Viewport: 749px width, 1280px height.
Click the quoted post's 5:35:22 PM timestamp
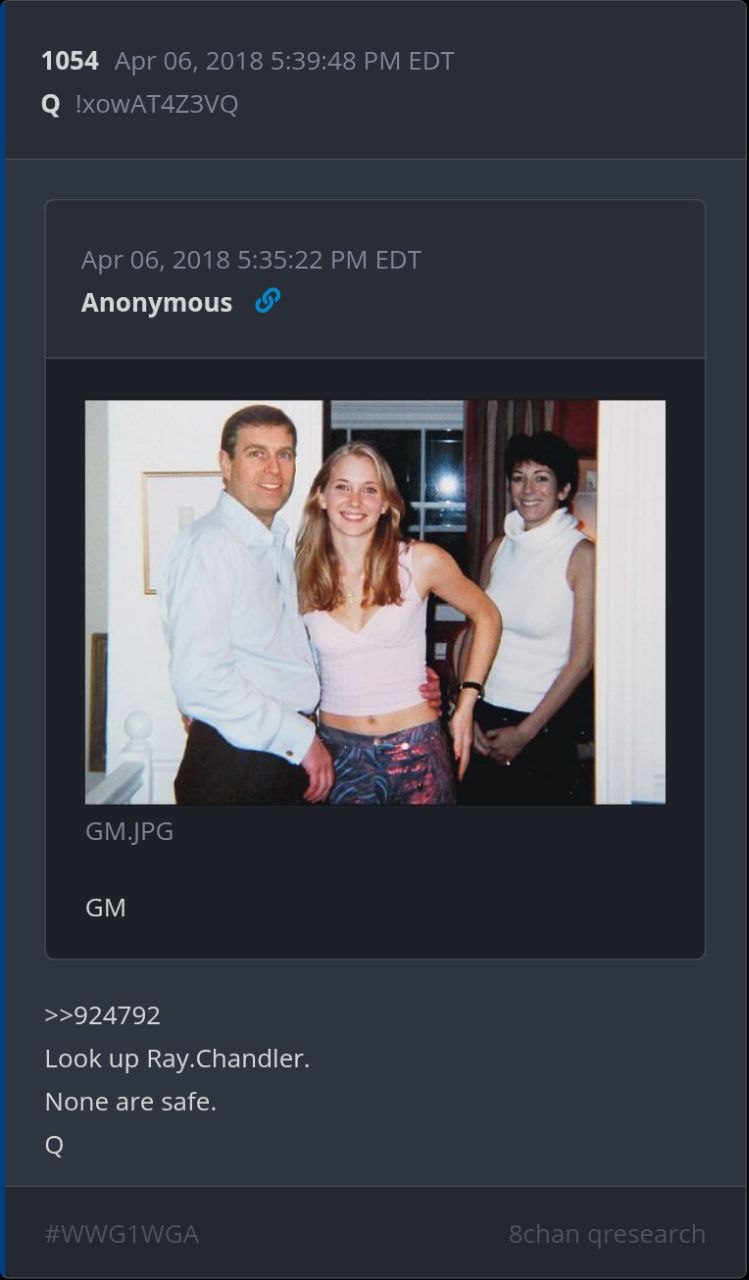328,260
